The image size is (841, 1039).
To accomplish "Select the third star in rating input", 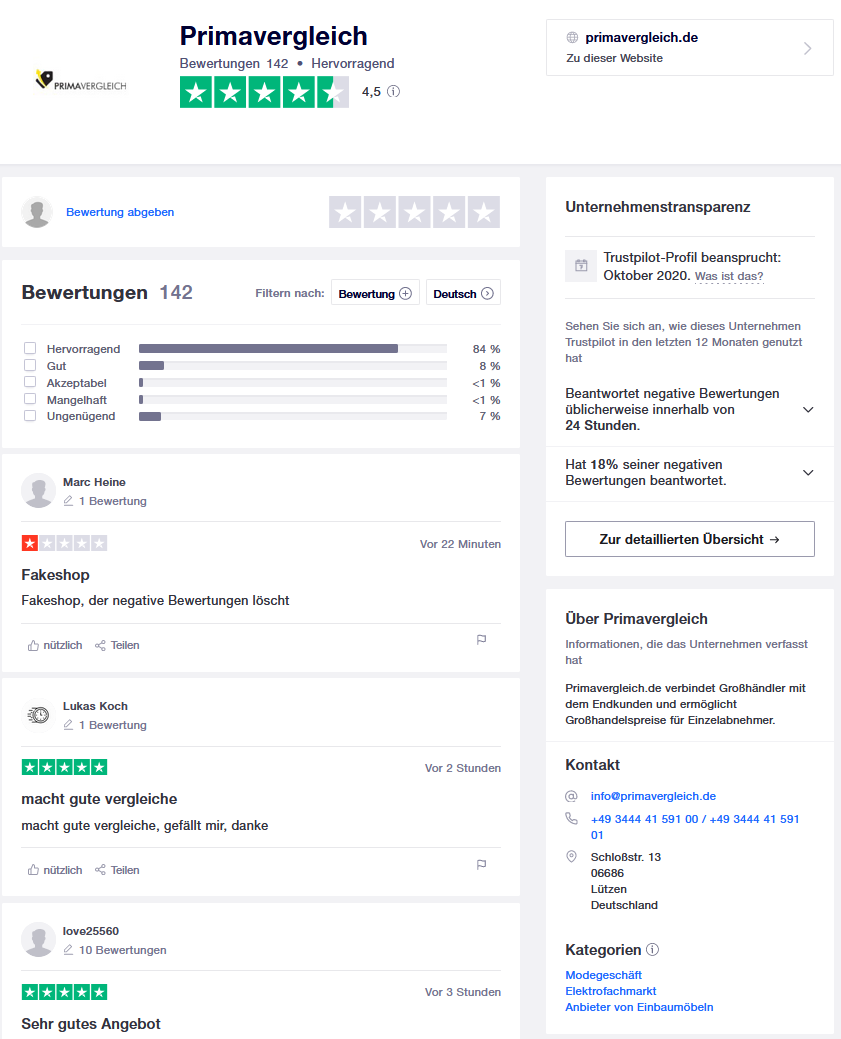I will (415, 212).
